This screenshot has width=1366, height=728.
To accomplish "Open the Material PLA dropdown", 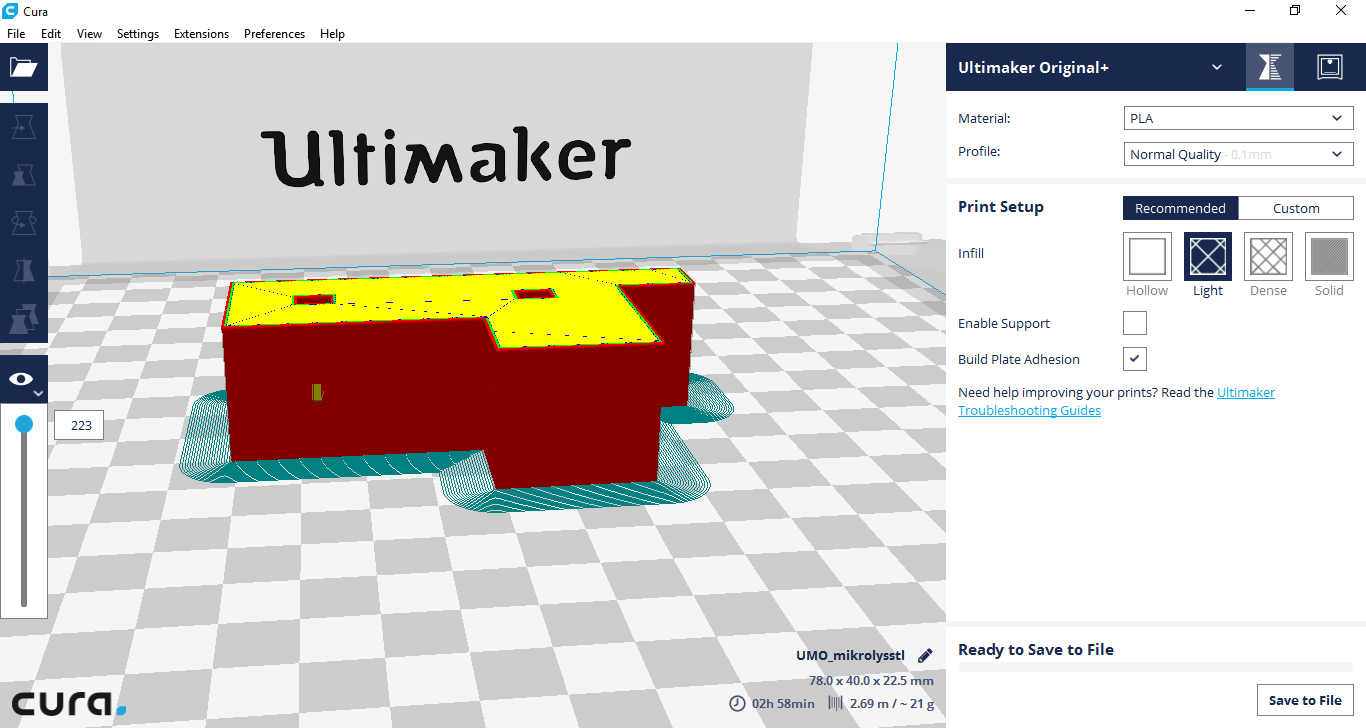I will [1238, 118].
